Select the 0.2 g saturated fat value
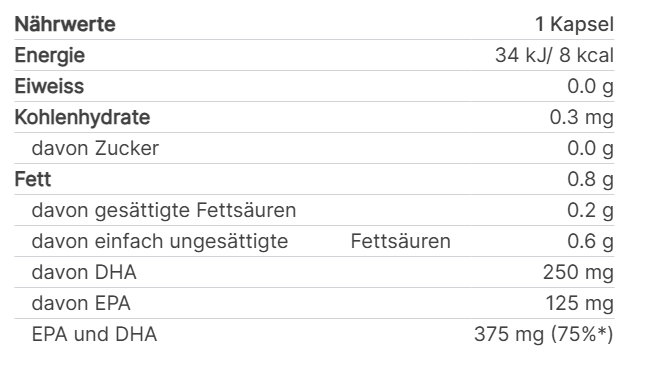The width and height of the screenshot is (657, 366). point(590,210)
